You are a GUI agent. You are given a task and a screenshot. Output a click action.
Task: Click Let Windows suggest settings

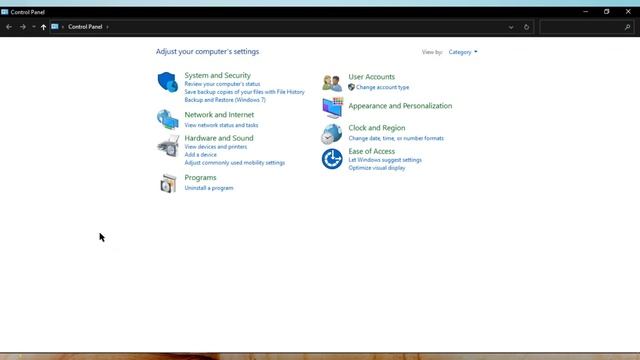tap(385, 160)
